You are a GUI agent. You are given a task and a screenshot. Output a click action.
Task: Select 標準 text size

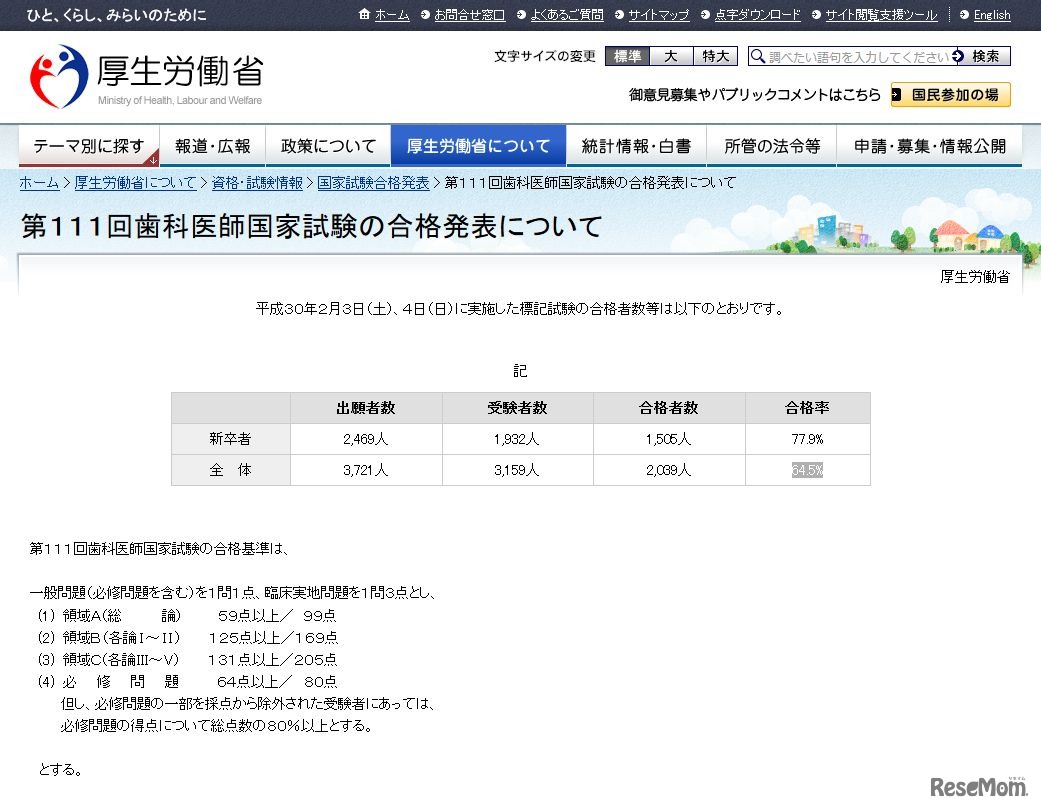pos(627,56)
